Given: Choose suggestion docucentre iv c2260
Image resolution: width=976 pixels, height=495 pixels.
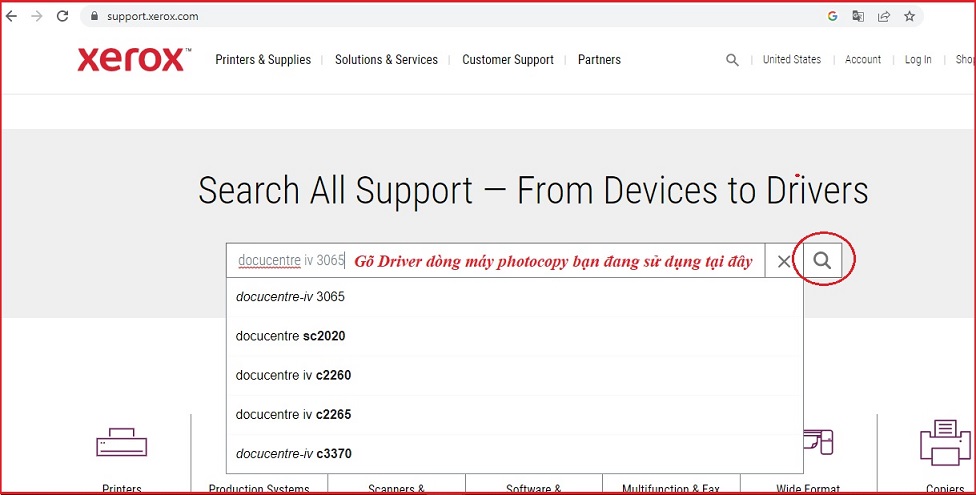Looking at the screenshot, I should [514, 375].
